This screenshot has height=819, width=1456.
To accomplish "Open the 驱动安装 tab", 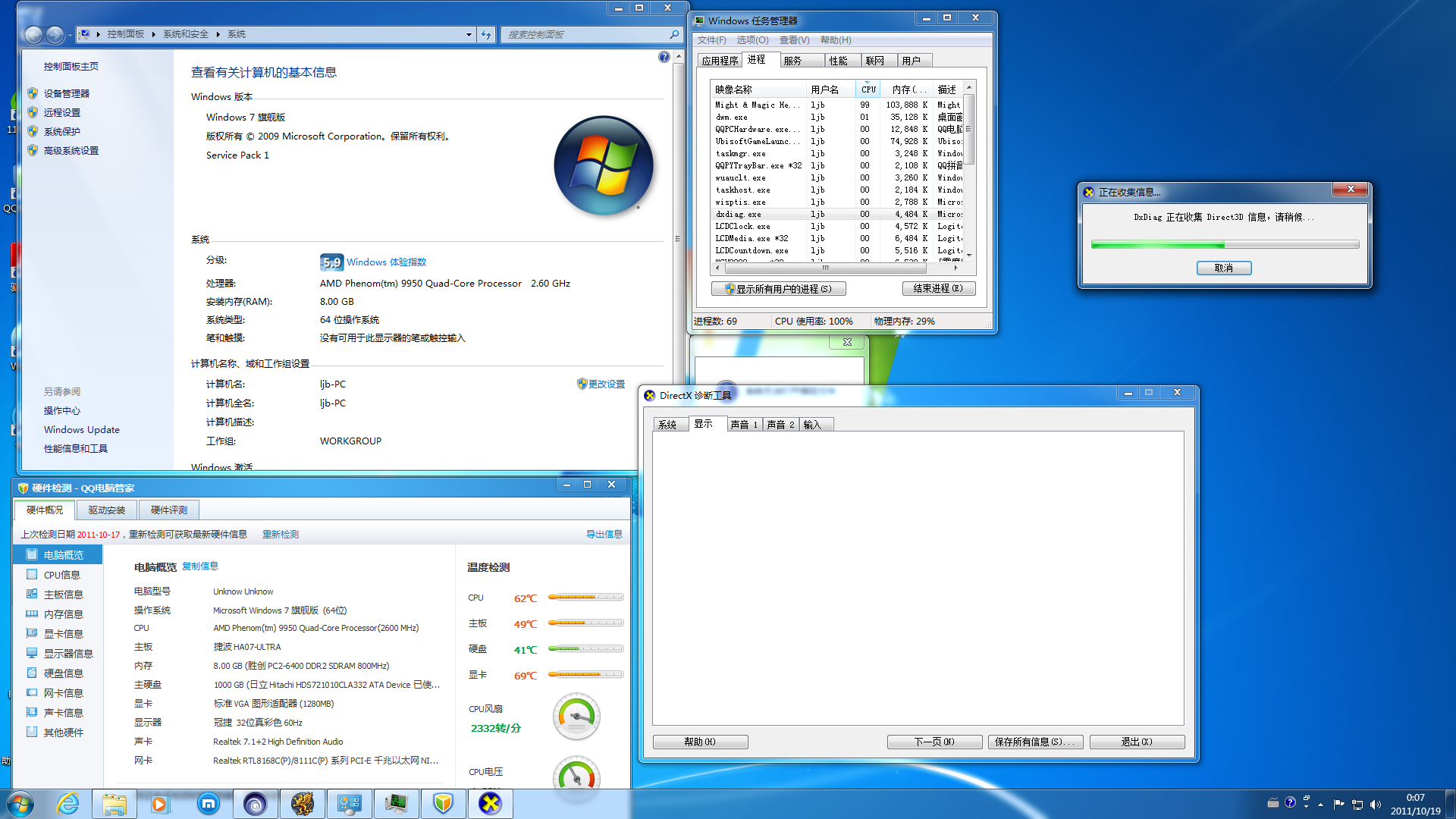I will click(106, 510).
